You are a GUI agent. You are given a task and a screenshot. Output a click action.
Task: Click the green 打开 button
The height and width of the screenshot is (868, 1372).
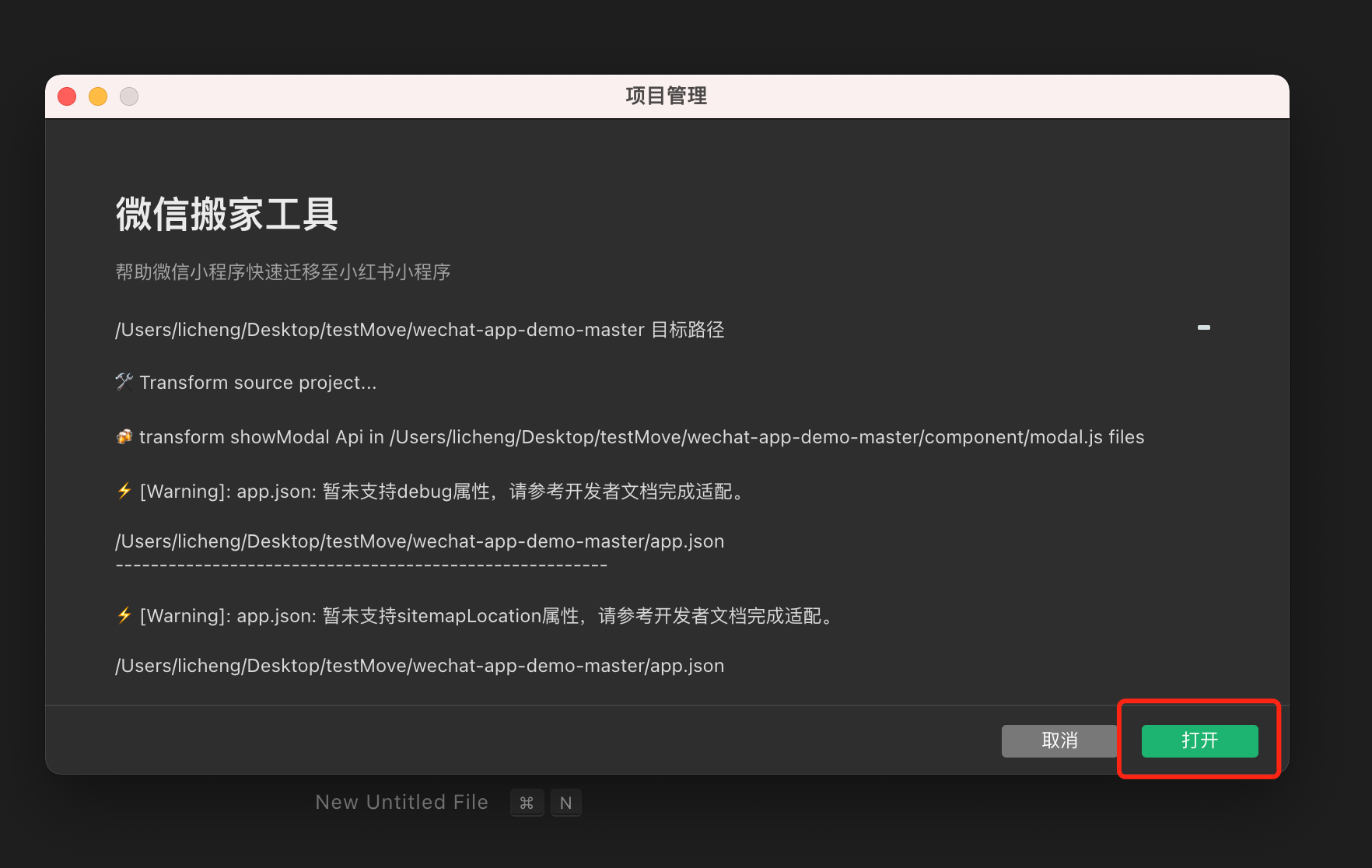[1199, 740]
